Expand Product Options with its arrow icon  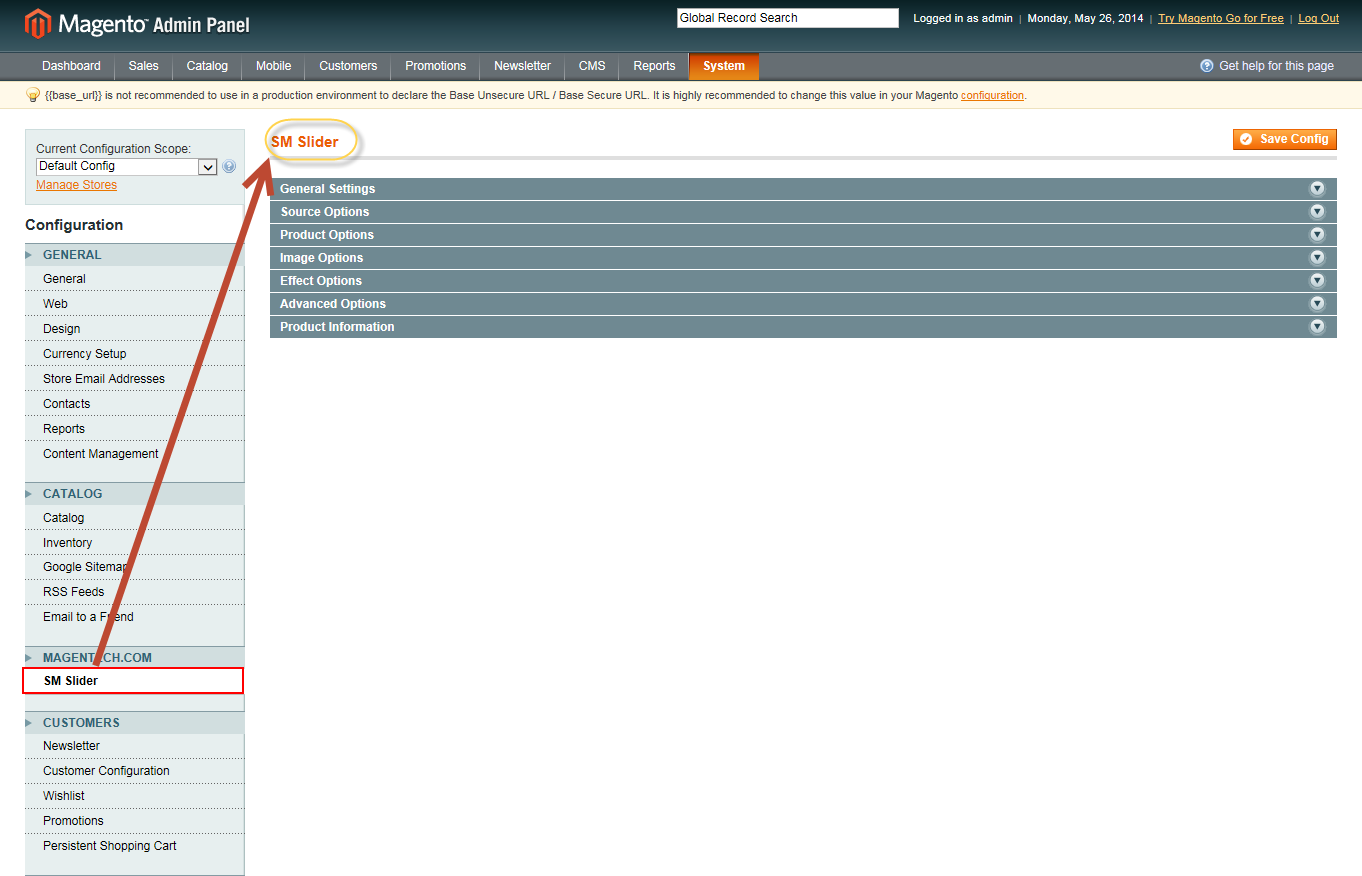point(1317,235)
